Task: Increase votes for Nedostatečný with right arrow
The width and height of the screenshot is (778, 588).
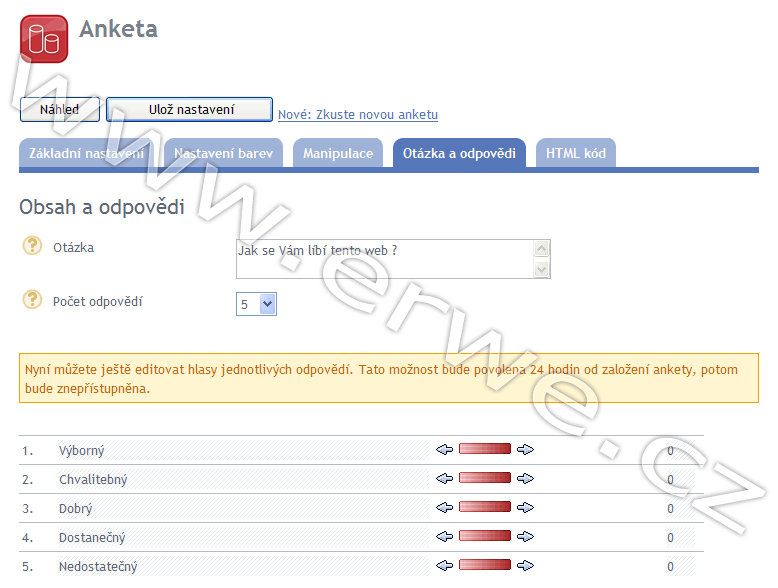Action: point(525,565)
